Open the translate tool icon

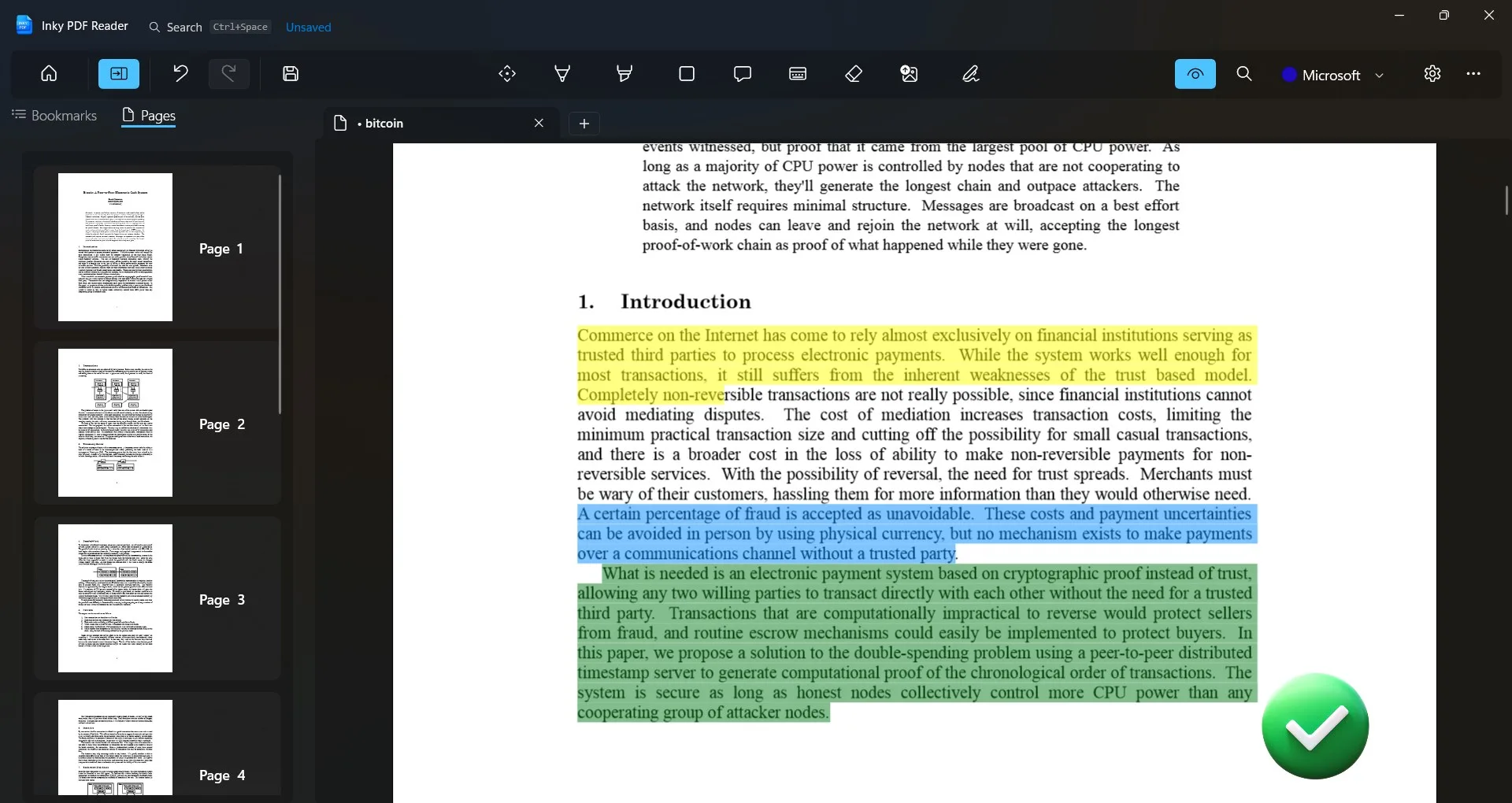coord(909,74)
